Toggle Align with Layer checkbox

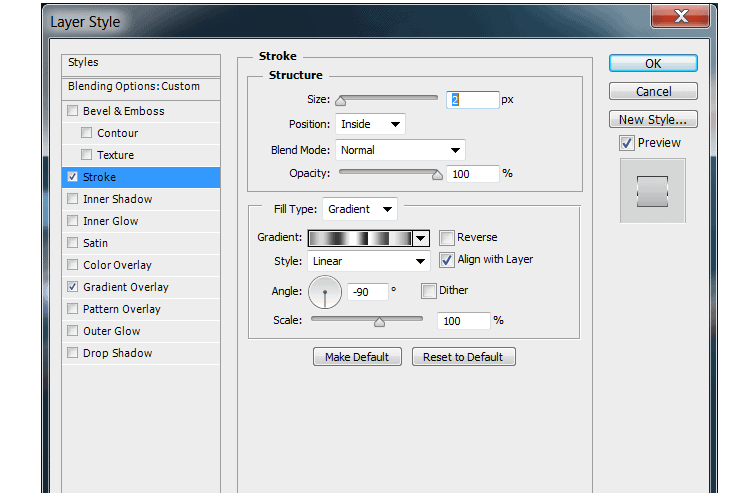[x=446, y=260]
